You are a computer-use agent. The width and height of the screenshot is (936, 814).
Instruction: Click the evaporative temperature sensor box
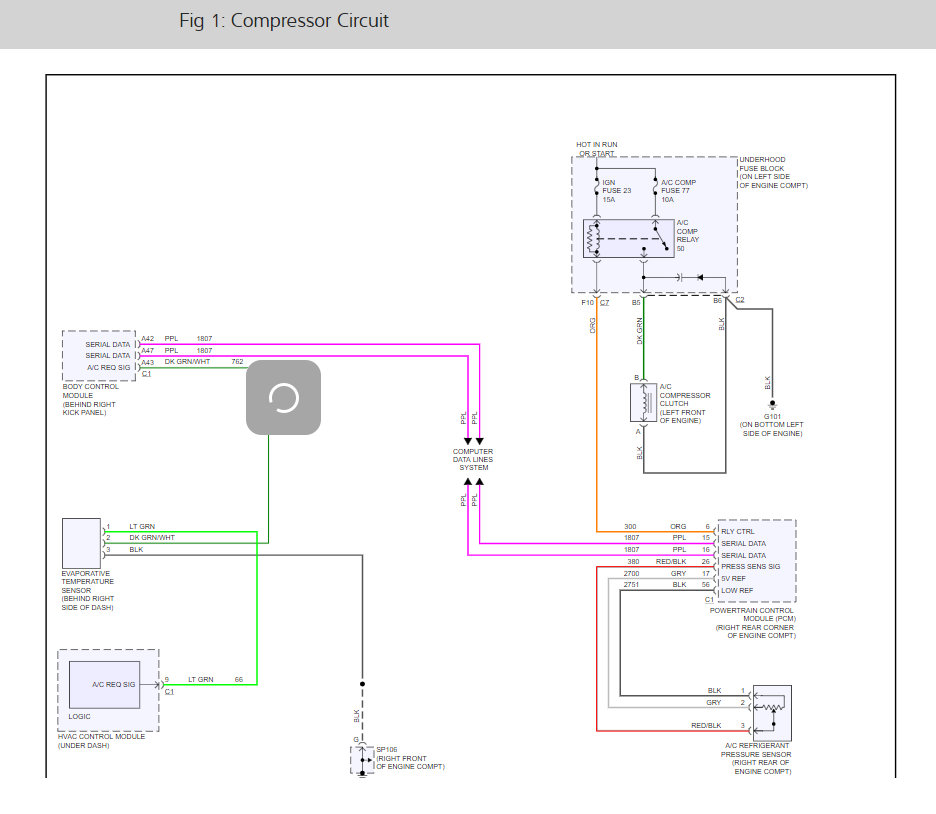81,542
